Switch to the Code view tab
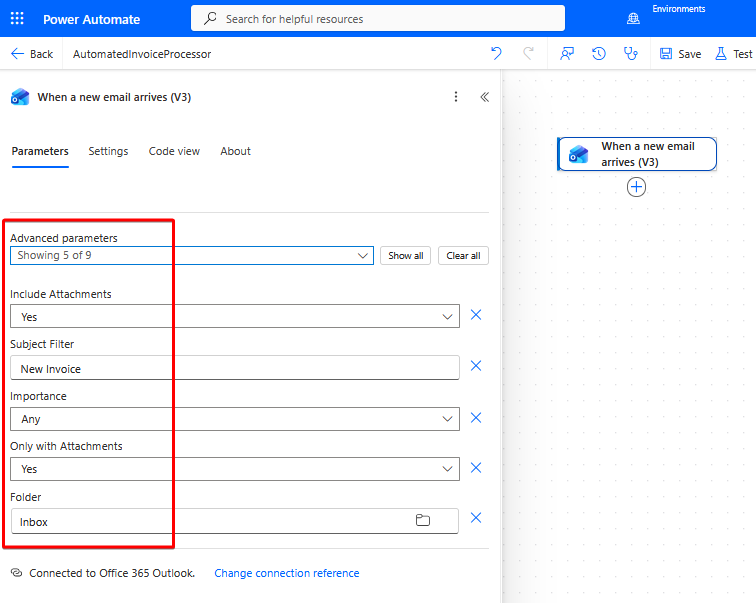756x603 pixels. point(174,151)
